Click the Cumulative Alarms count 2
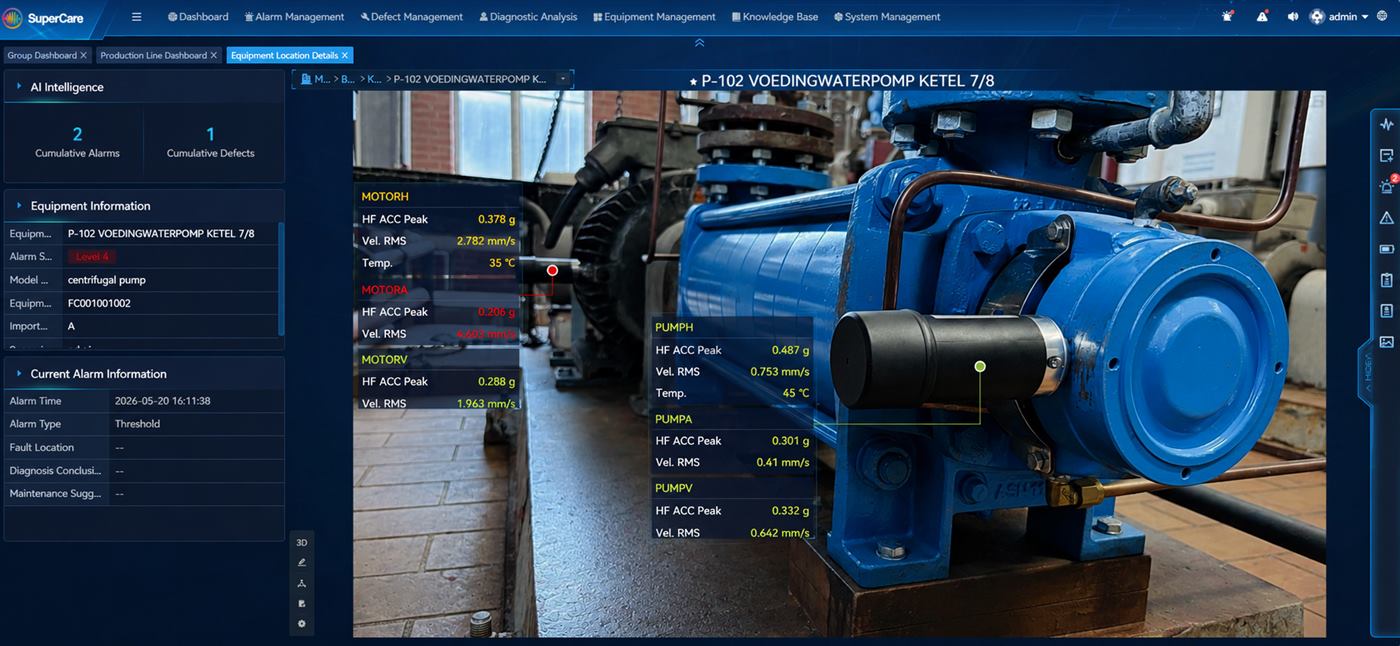The width and height of the screenshot is (1400, 646). pos(77,134)
